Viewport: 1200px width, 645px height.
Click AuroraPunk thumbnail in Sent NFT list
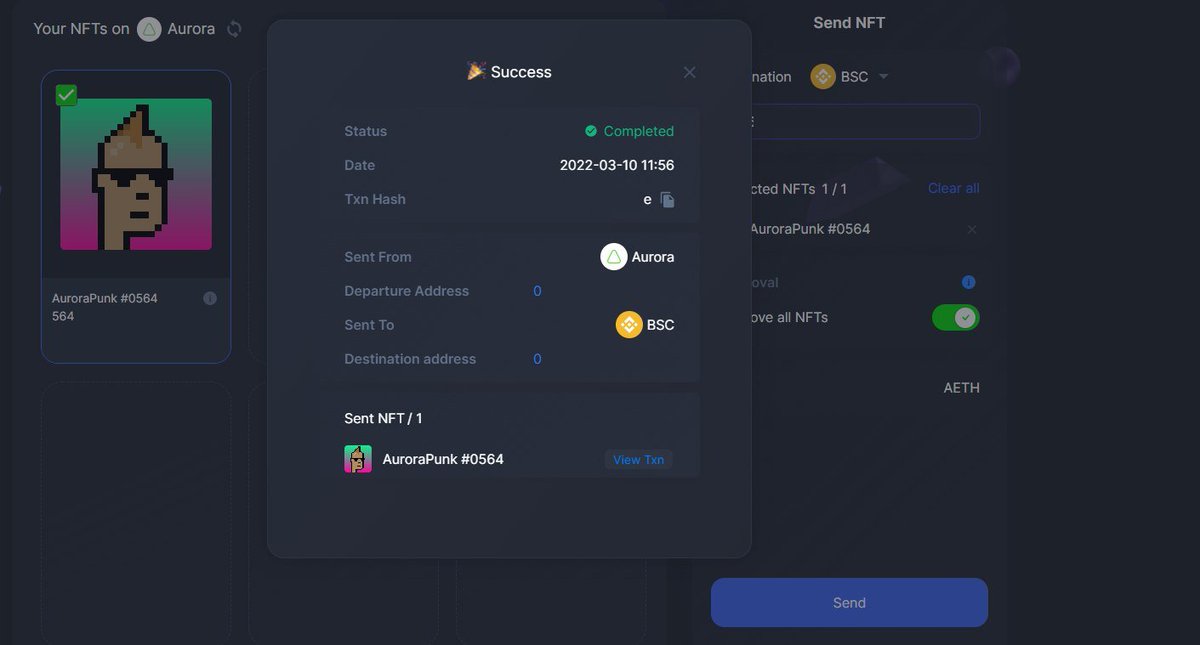point(358,459)
